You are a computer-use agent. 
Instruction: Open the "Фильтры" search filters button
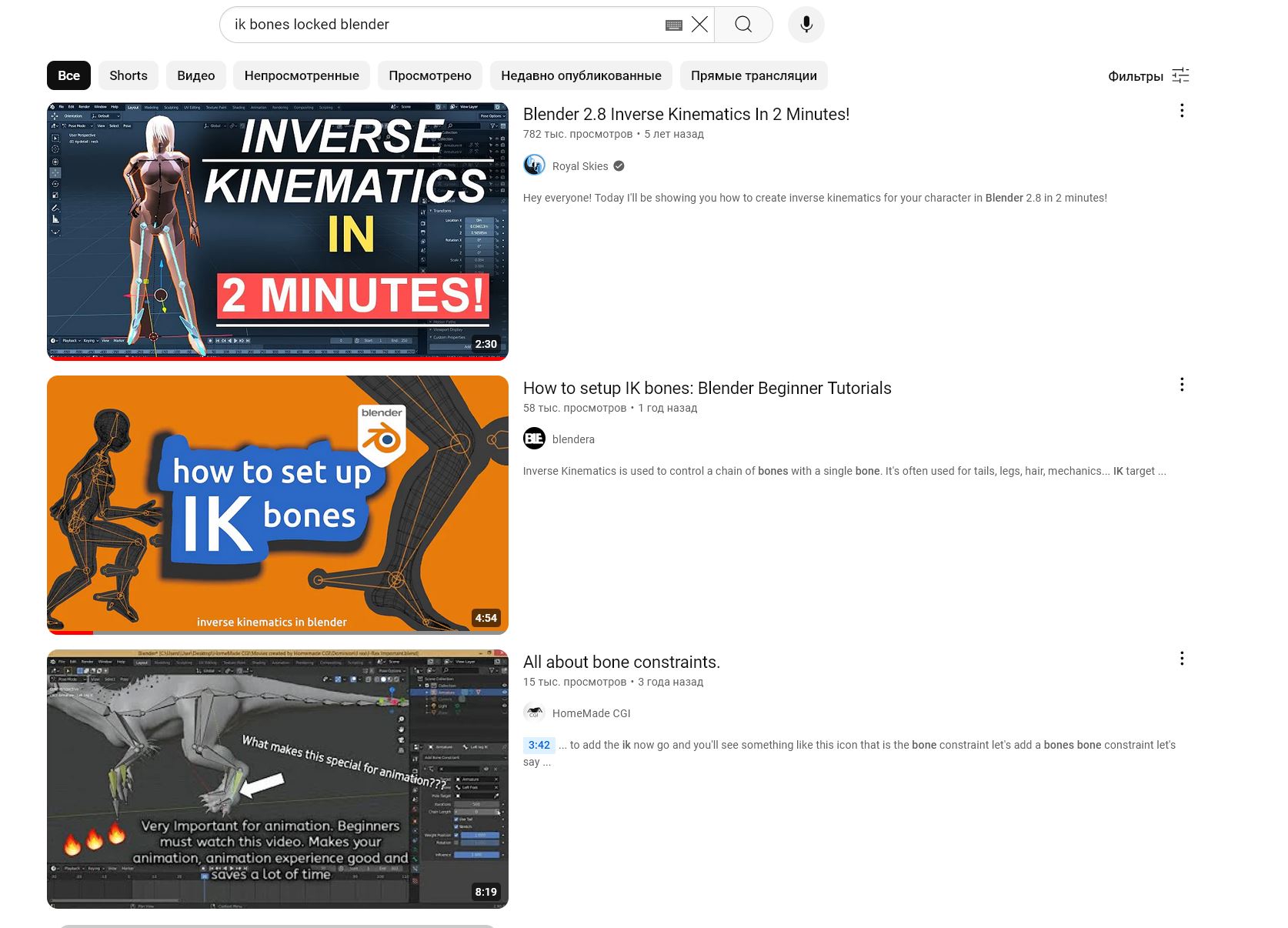[x=1149, y=75]
